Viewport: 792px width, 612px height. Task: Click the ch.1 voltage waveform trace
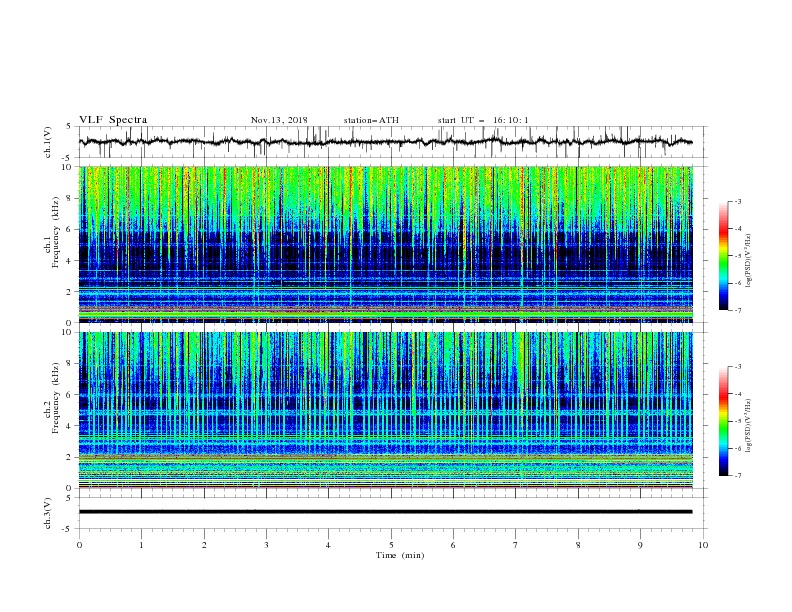[x=385, y=142]
